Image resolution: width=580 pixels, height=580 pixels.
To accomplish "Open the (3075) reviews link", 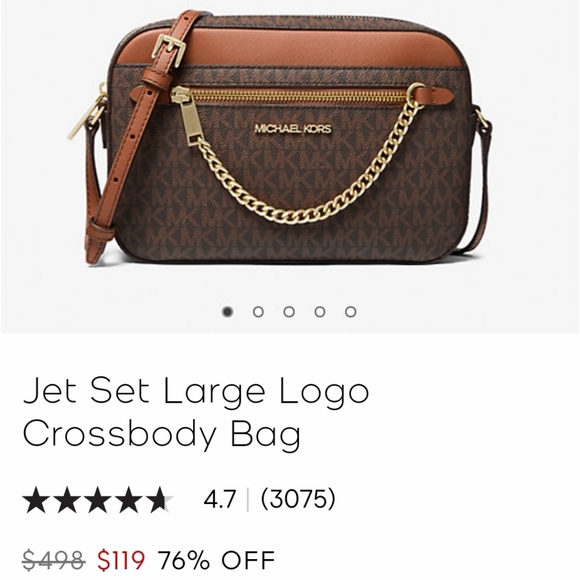I will (x=298, y=499).
